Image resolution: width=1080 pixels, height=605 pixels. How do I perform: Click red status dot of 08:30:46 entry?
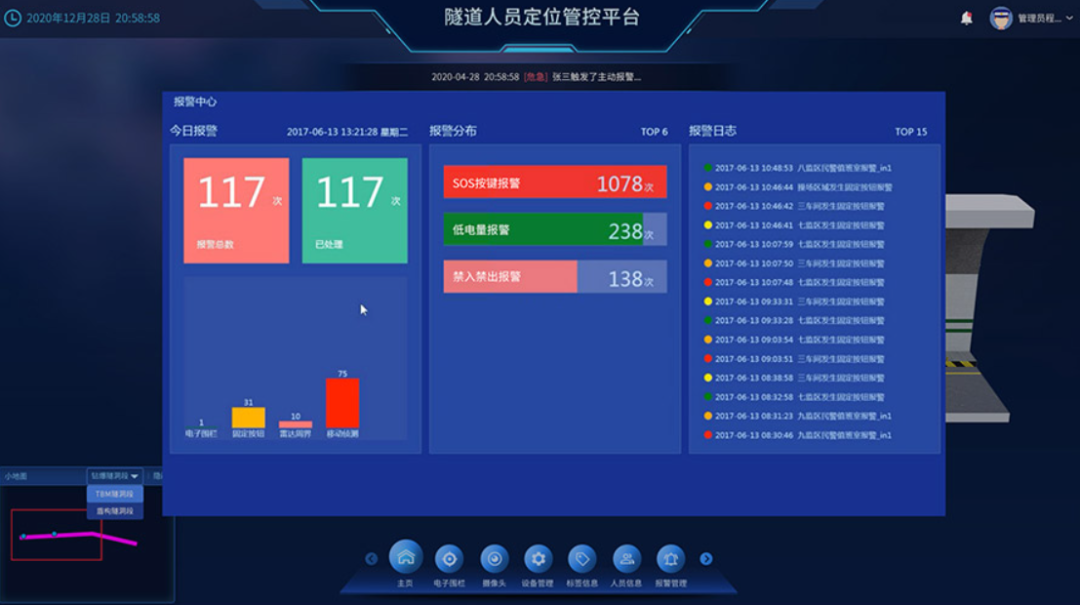pyautogui.click(x=707, y=435)
